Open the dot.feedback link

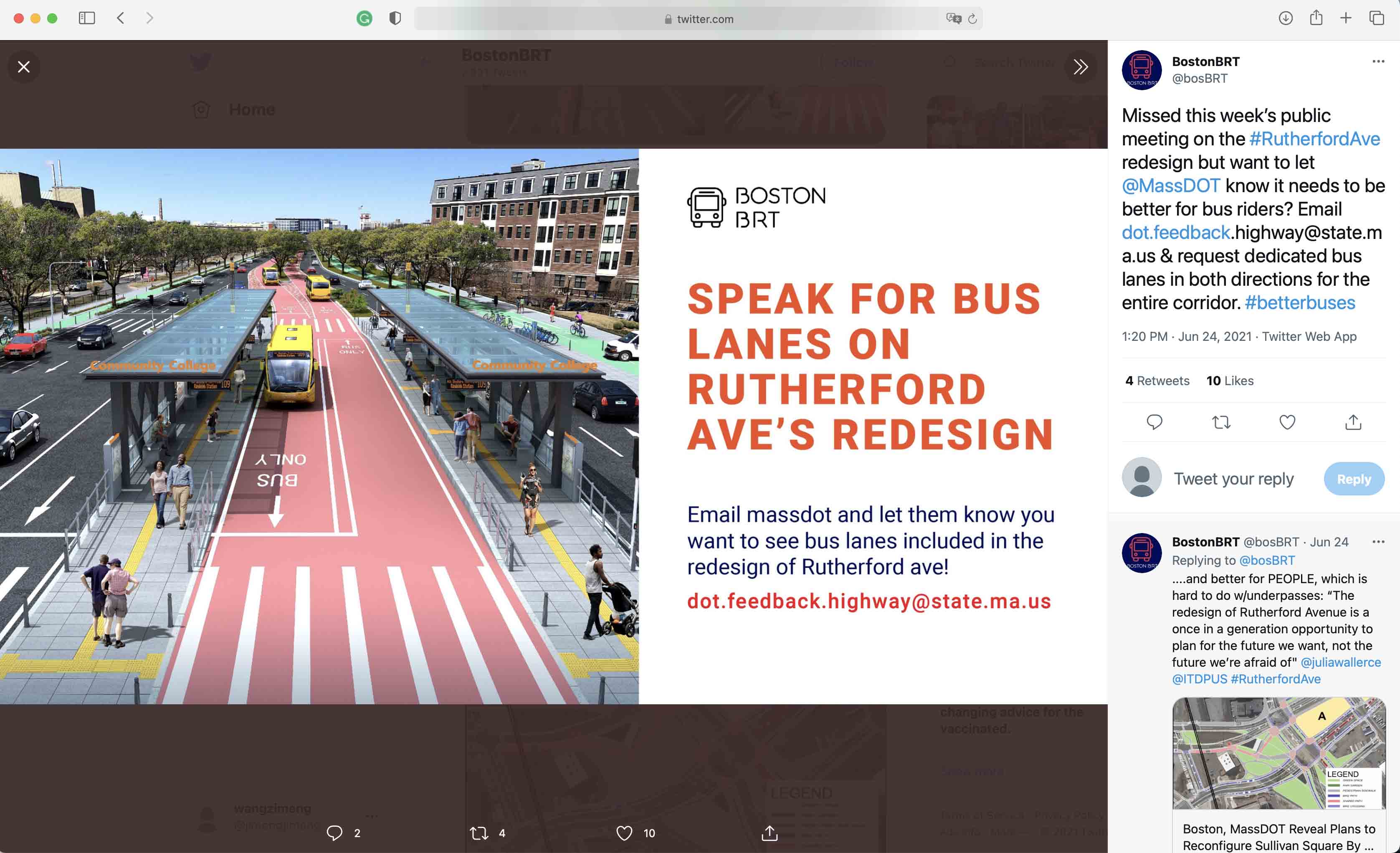[x=1175, y=232]
